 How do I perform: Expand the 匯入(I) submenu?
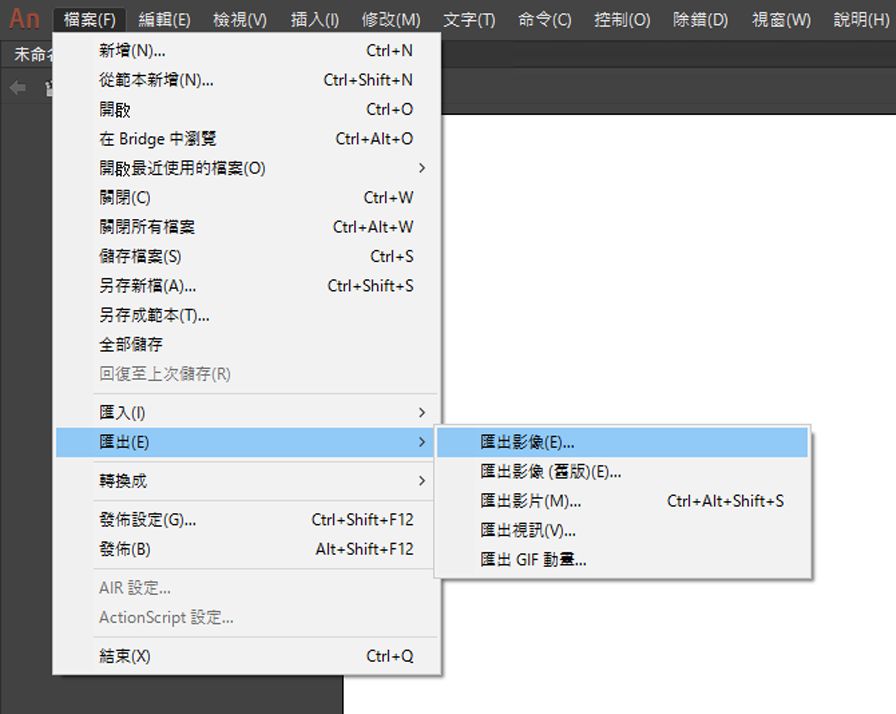point(424,412)
